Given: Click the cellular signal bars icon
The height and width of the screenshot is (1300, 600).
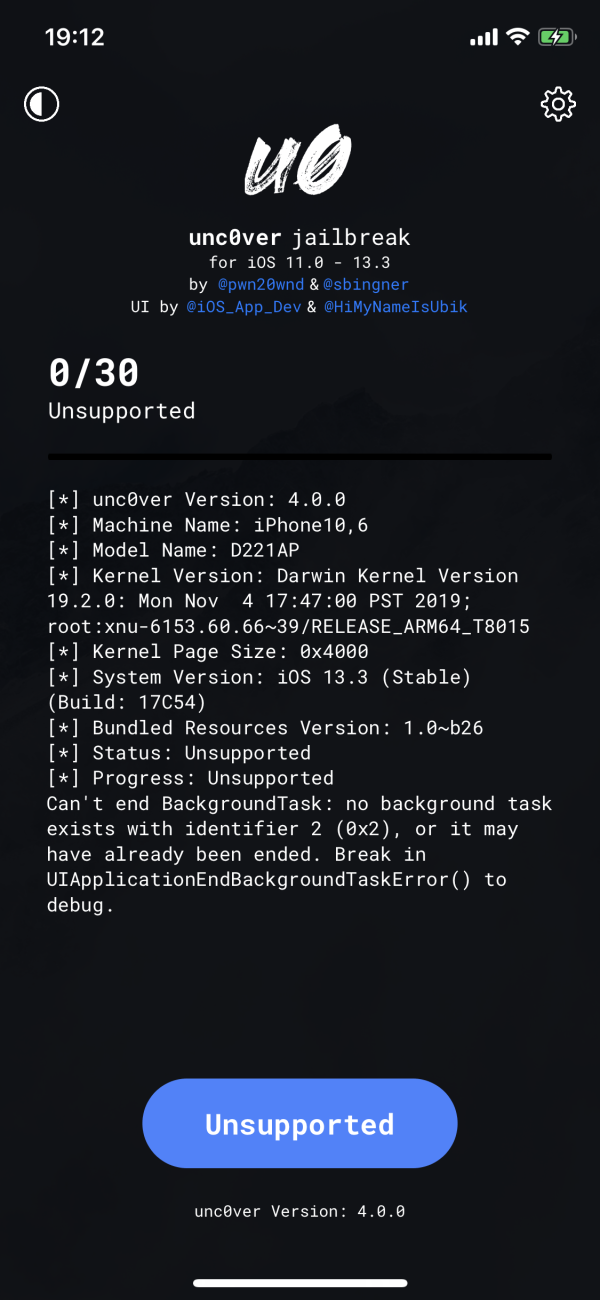Looking at the screenshot, I should 482,35.
